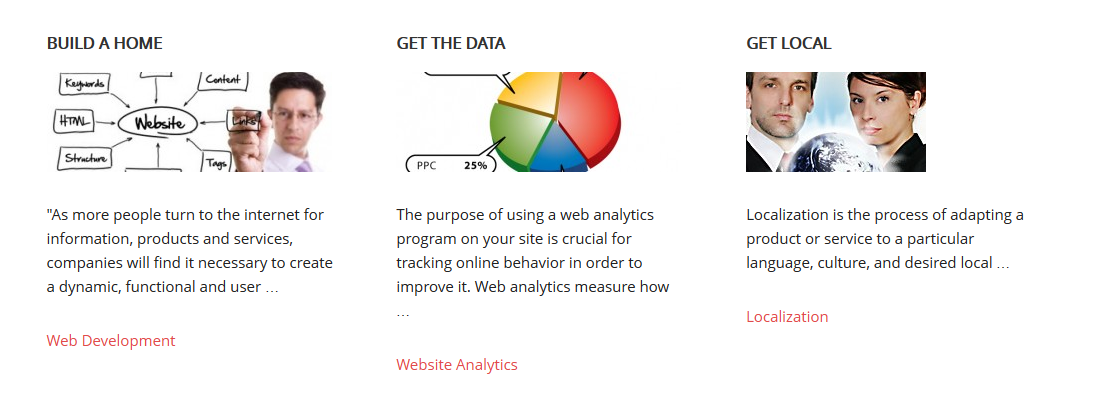Open the Web Development link
1110x395 pixels.
click(x=110, y=340)
